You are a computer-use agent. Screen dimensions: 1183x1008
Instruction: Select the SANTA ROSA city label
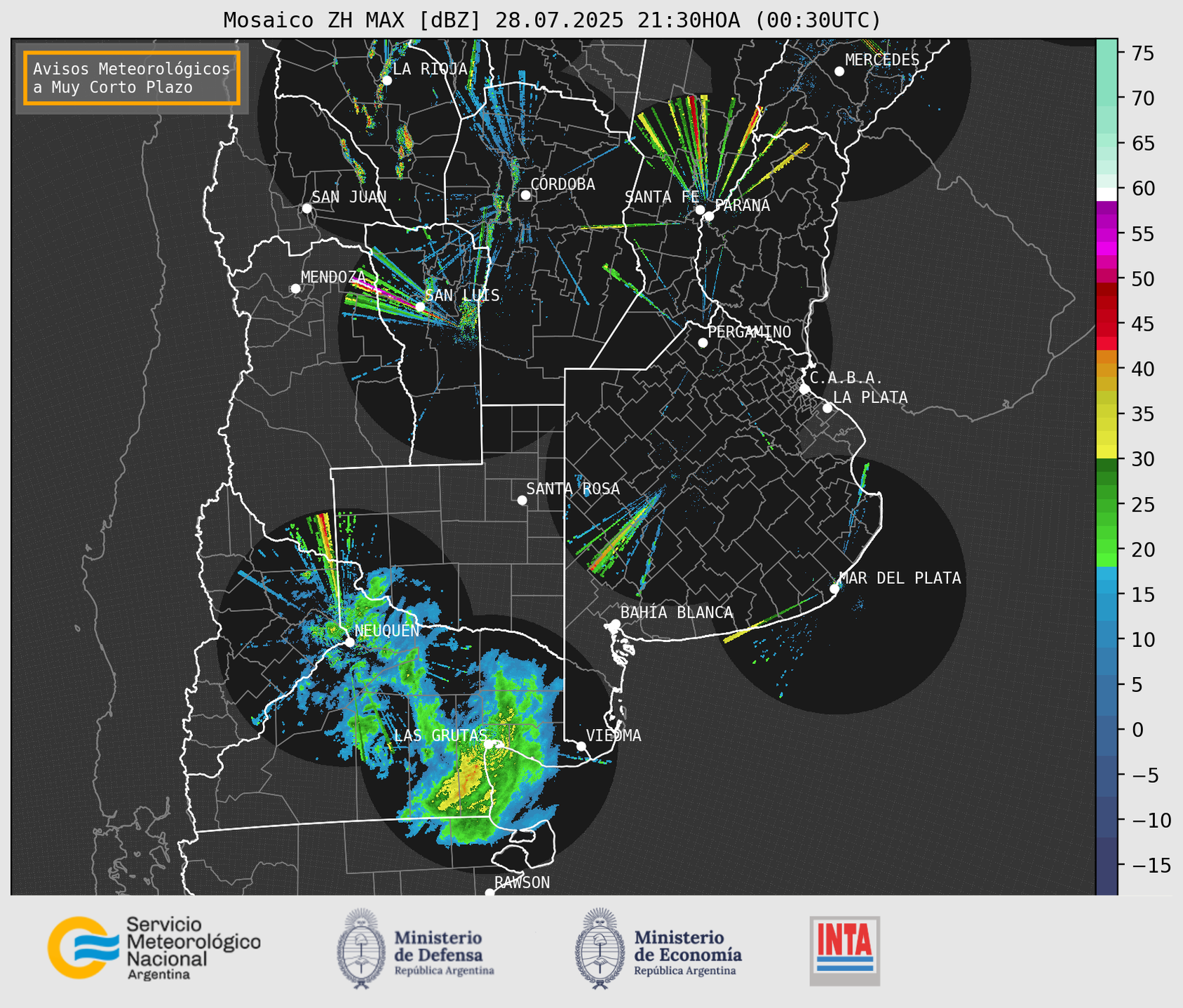point(573,489)
